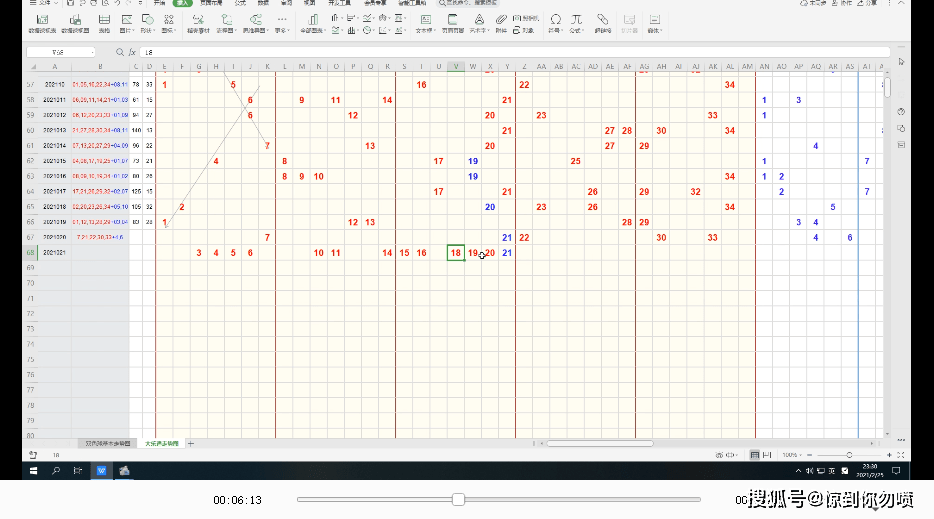Select column V header
934x519 pixels.
(456, 67)
